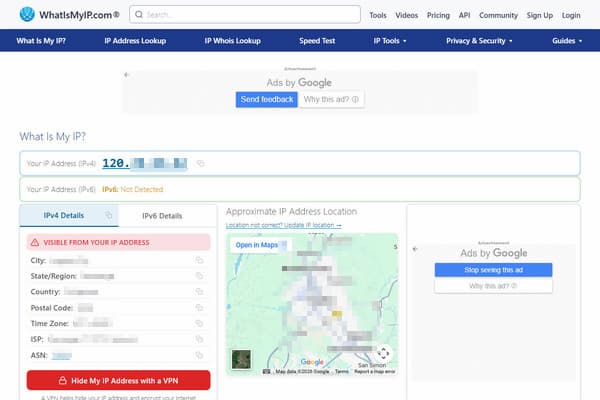Open the Speed Test page
This screenshot has width=600, height=400.
pos(317,41)
